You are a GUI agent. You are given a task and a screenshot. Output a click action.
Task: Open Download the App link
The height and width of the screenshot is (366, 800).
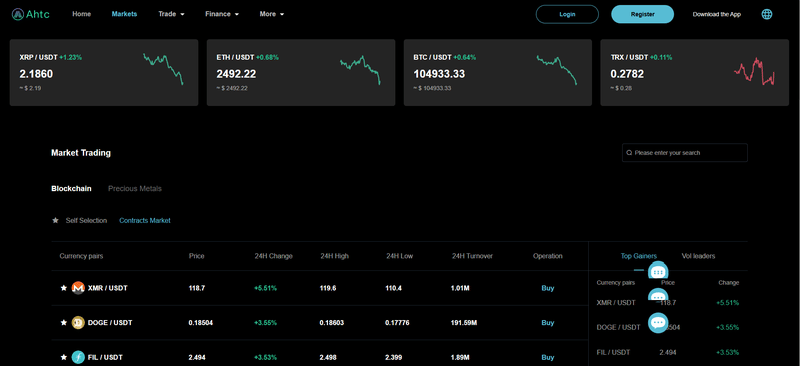point(716,14)
